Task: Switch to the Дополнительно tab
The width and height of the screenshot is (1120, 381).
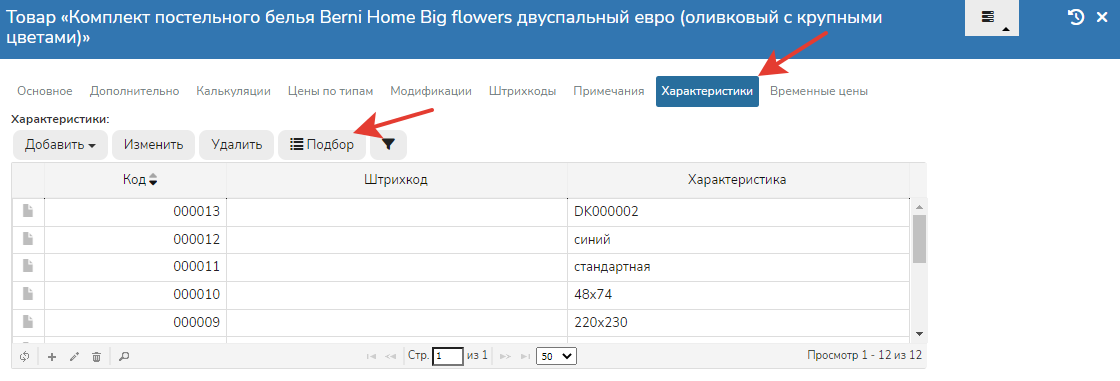Action: coord(134,91)
